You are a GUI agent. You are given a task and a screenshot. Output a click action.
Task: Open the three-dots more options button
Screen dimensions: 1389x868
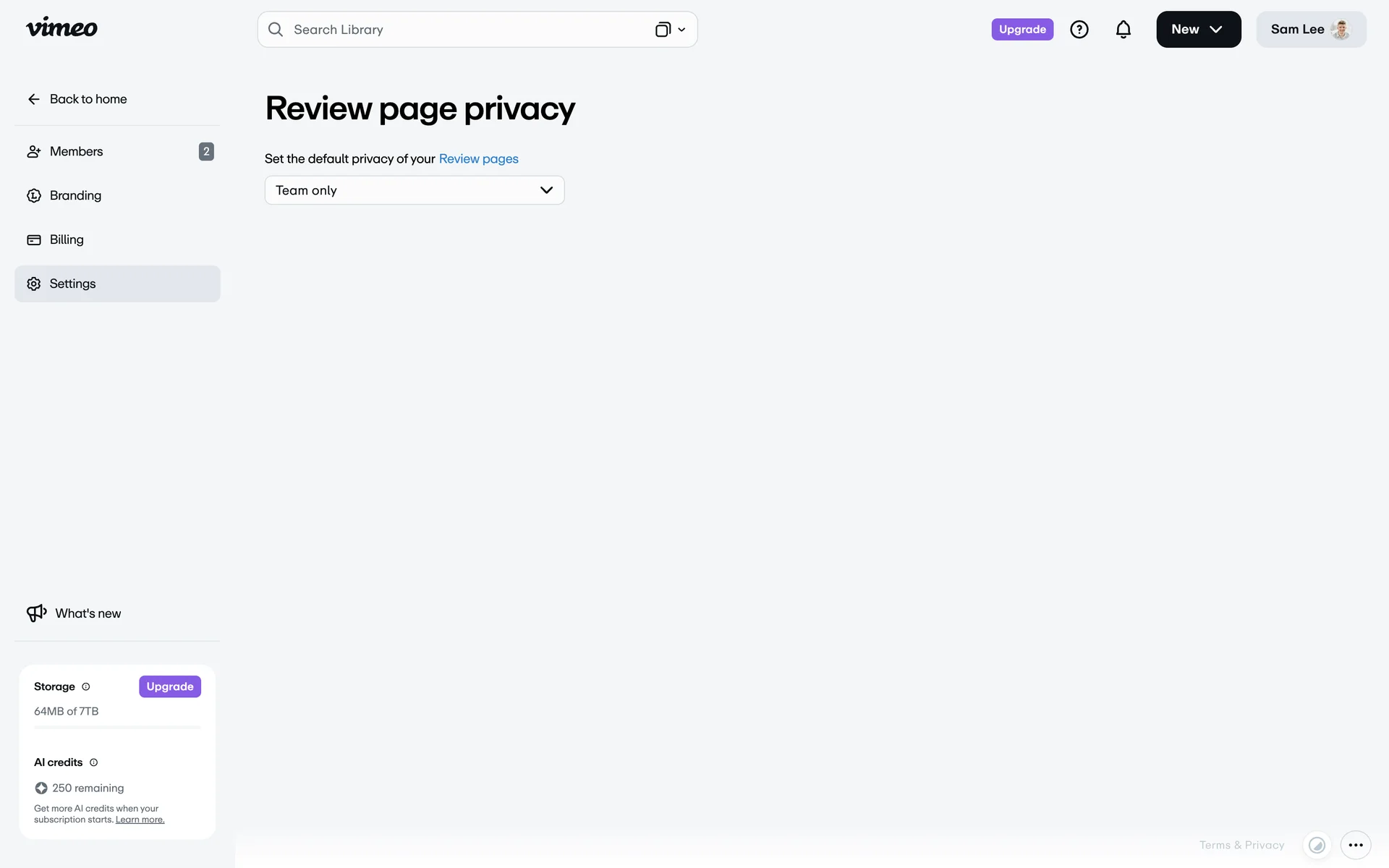[1355, 845]
